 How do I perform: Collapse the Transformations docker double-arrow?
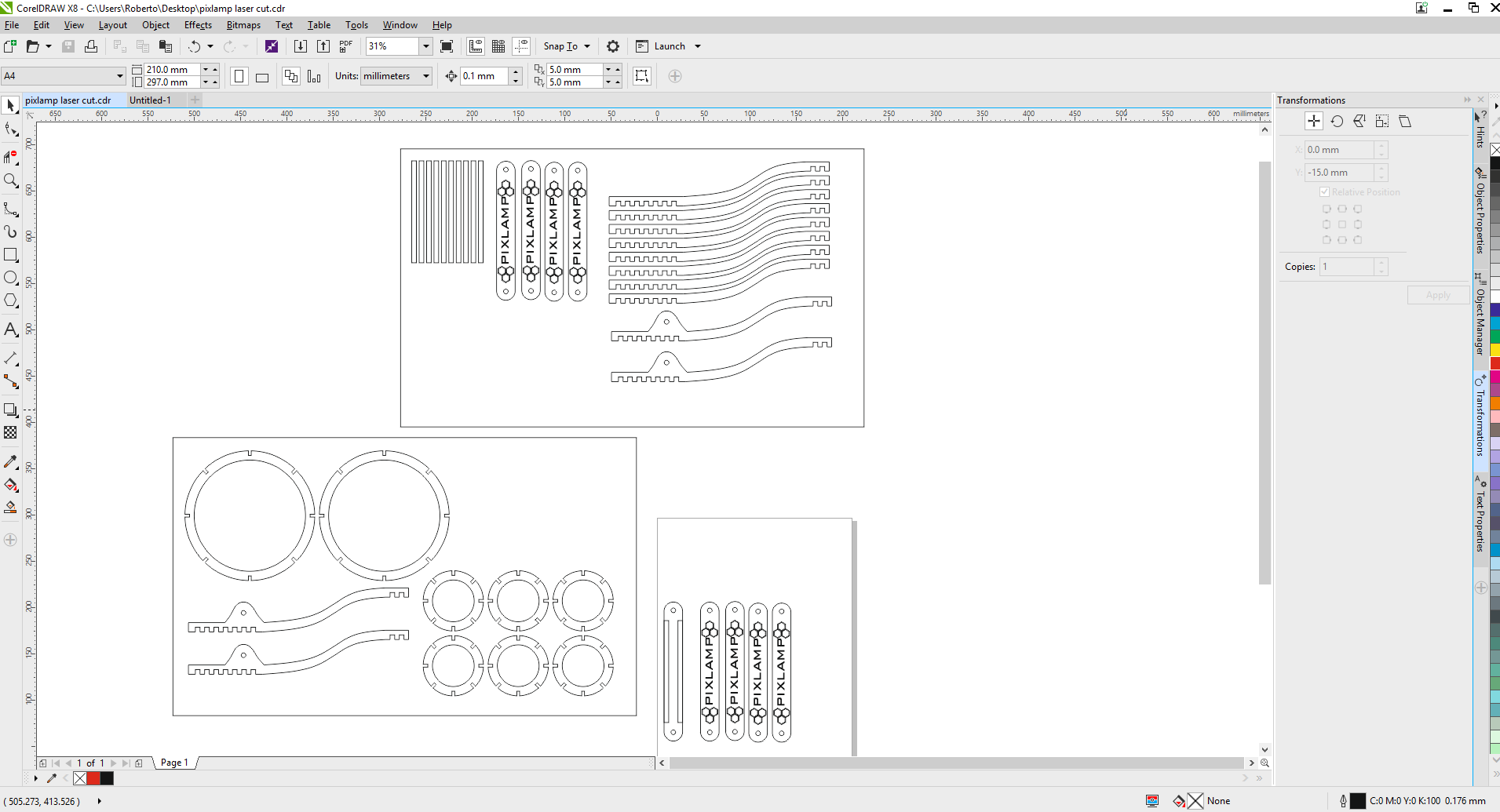click(x=1467, y=100)
